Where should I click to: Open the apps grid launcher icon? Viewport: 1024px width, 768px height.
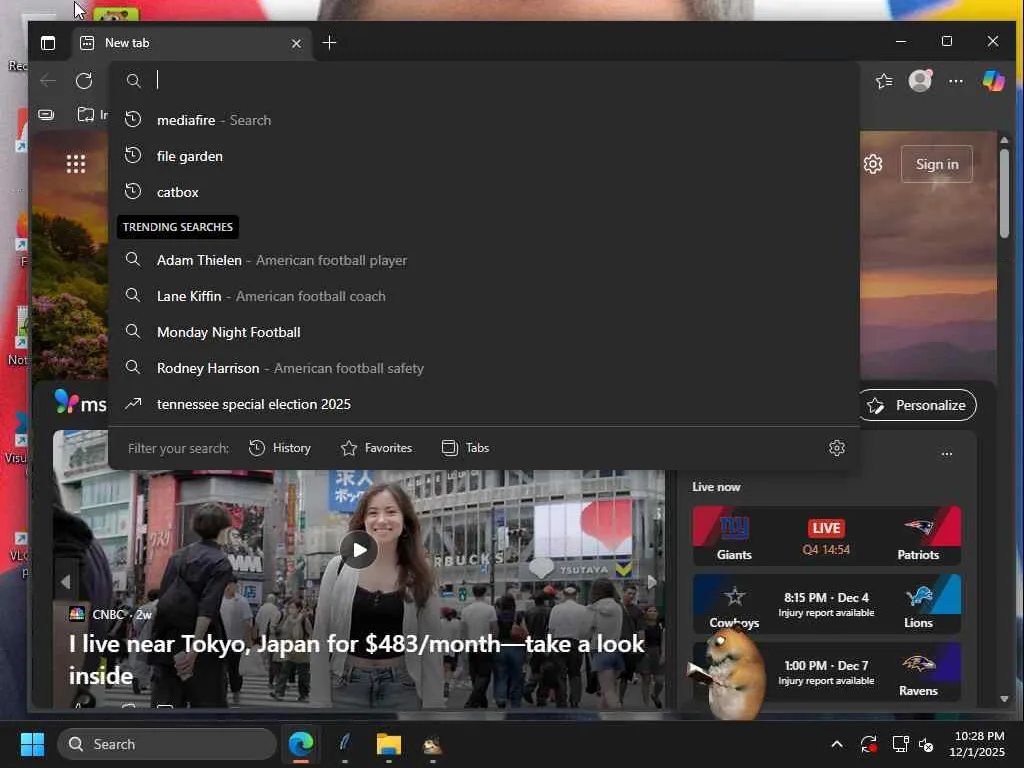tap(76, 164)
